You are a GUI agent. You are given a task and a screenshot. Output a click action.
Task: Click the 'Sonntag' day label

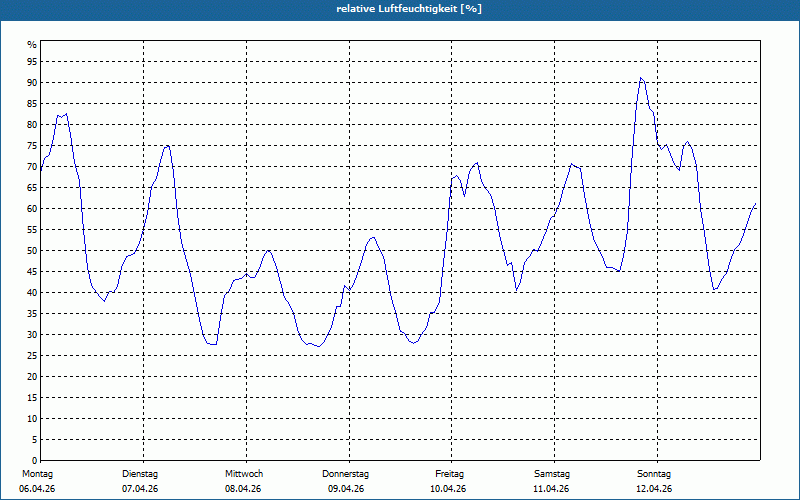[654, 474]
